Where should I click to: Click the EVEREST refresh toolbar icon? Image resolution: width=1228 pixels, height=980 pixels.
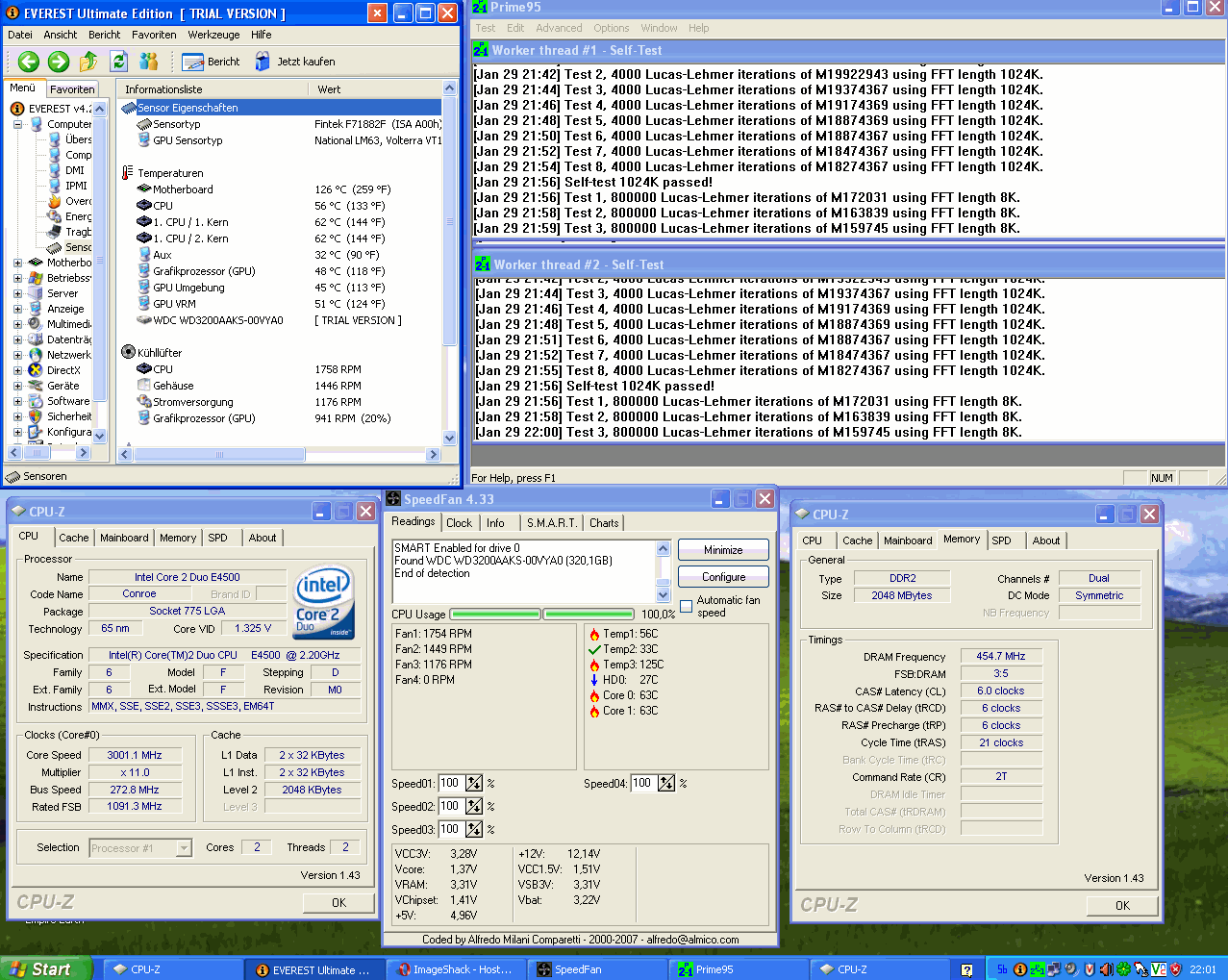pyautogui.click(x=118, y=62)
